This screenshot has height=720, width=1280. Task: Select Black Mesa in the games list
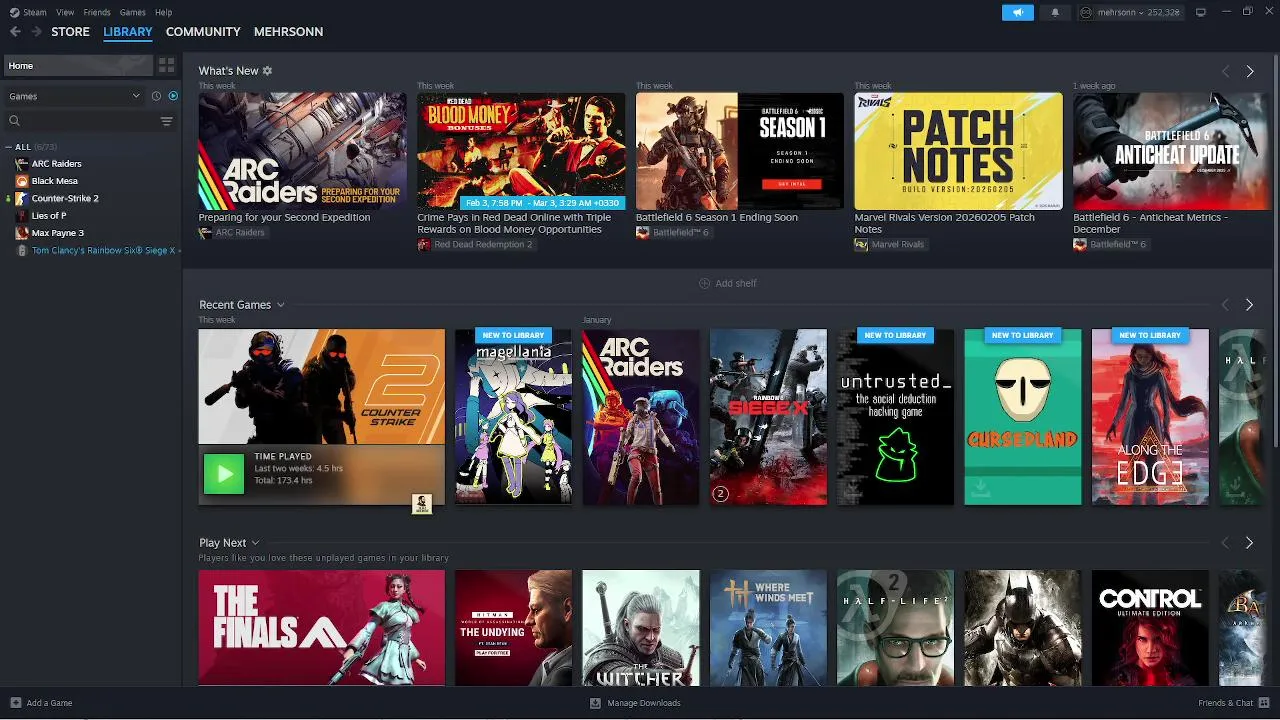point(54,181)
